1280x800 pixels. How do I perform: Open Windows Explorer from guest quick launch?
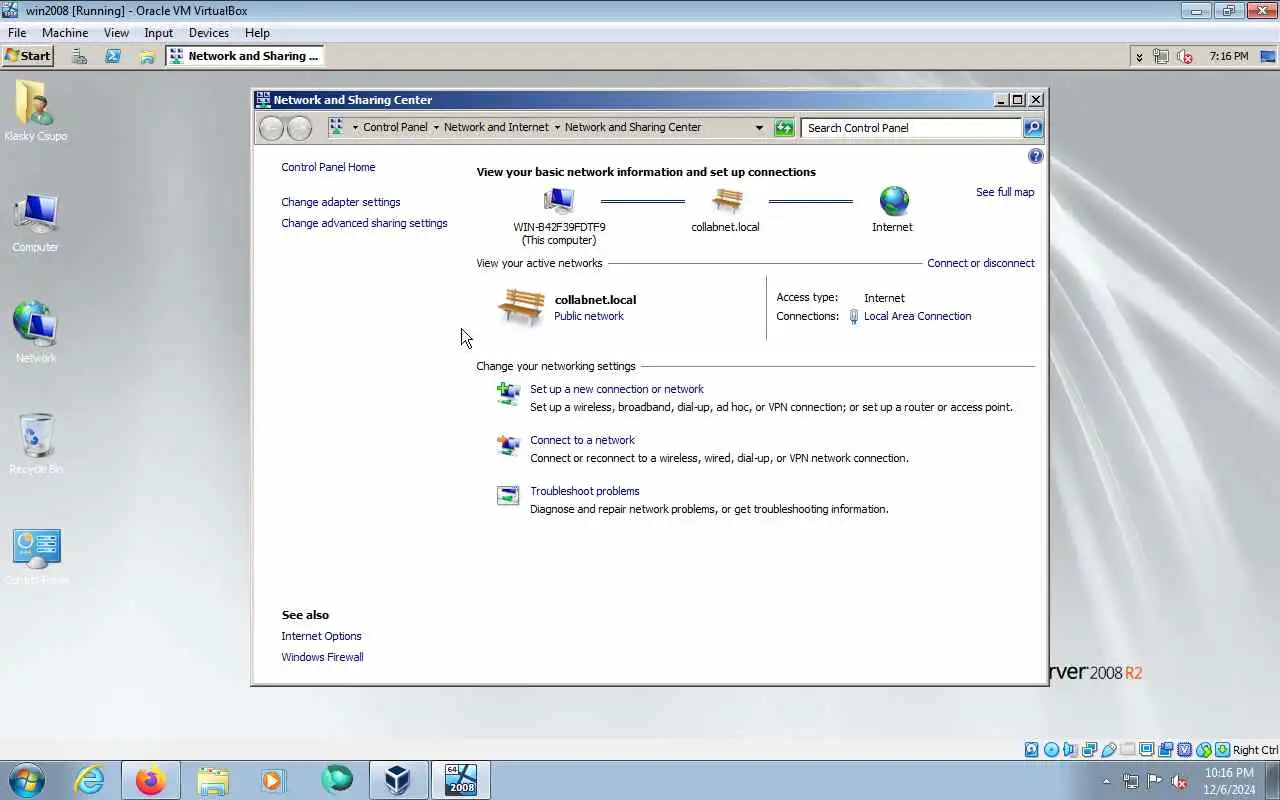tap(147, 56)
